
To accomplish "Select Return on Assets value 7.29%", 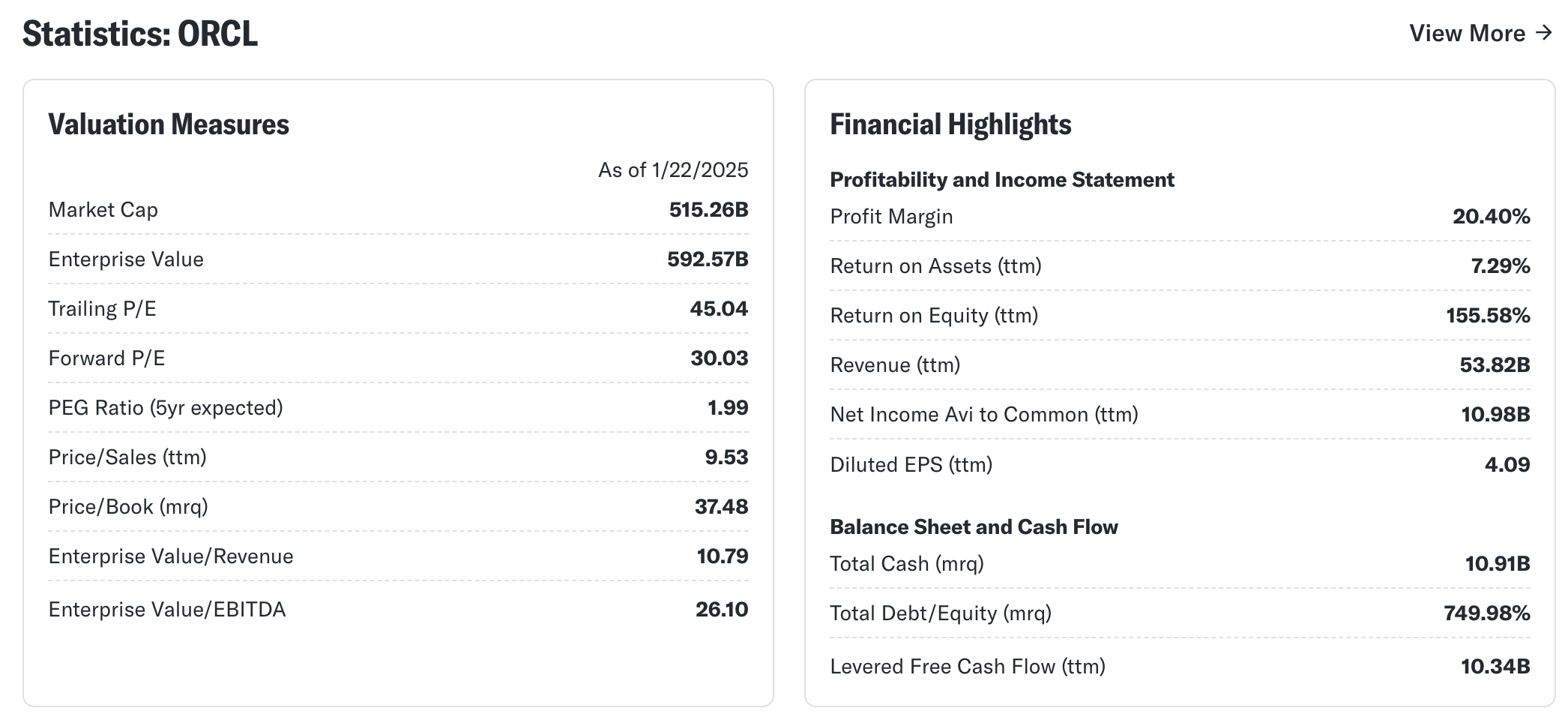I will 1500,266.
